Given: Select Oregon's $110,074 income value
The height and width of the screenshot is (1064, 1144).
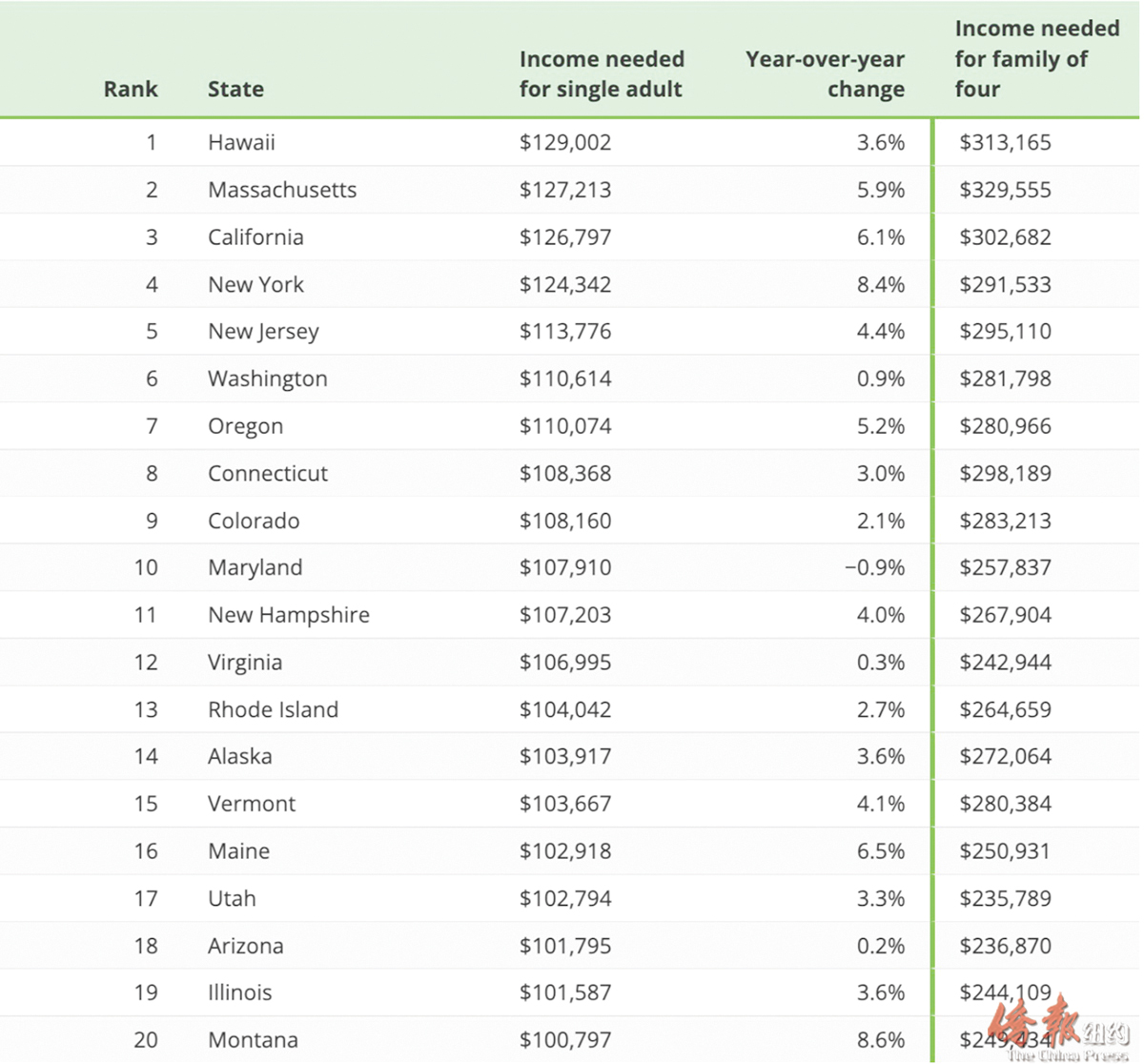Looking at the screenshot, I should [x=565, y=425].
